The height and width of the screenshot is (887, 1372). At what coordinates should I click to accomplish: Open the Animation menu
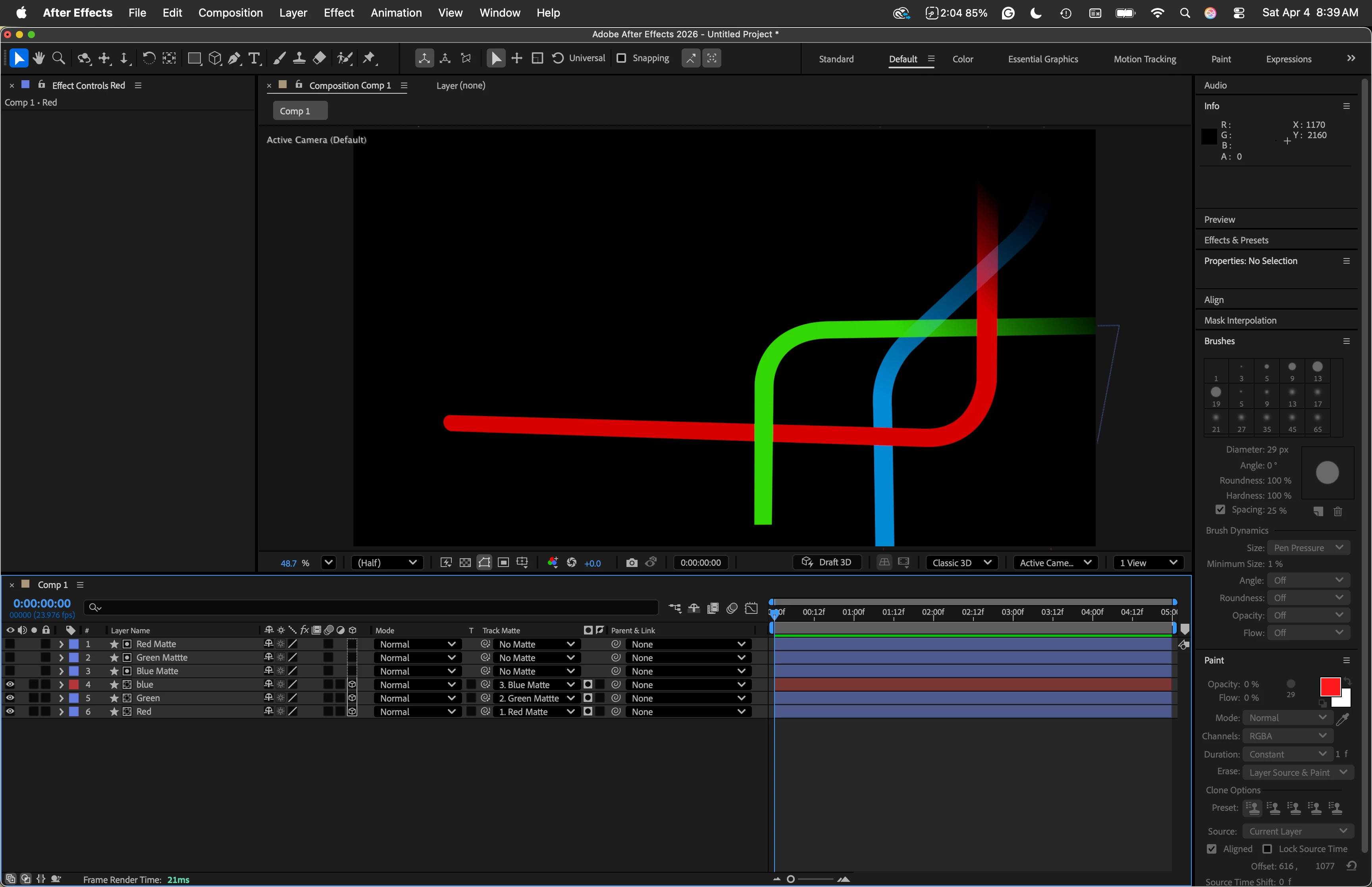tap(395, 13)
